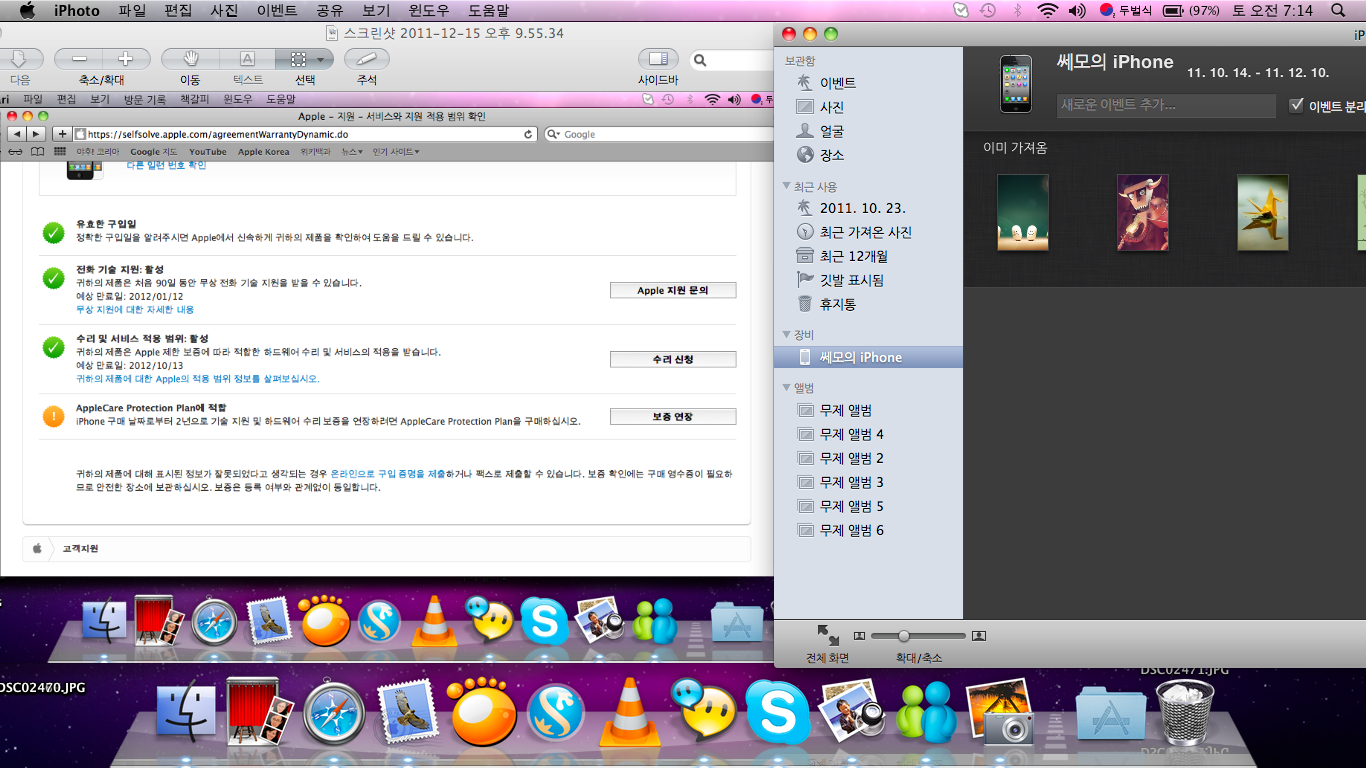Screen dimensions: 1366x768
Task: Select the origami crane photo thumbnail
Action: point(1262,212)
